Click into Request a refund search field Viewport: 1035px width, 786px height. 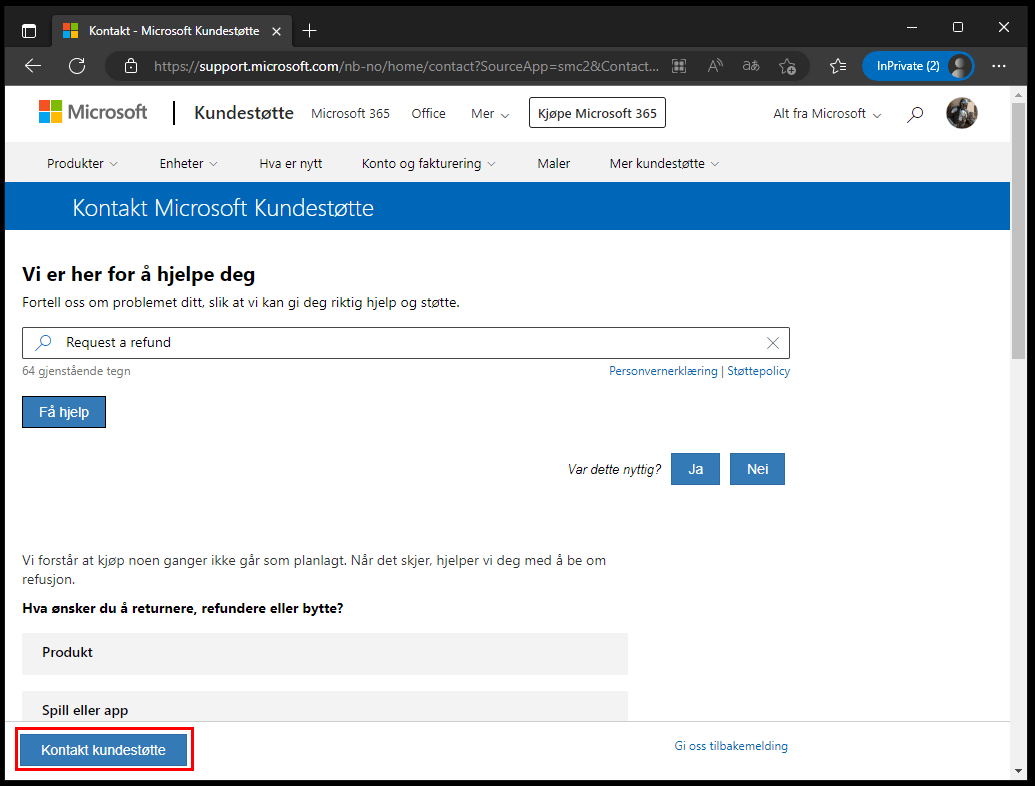coord(406,343)
